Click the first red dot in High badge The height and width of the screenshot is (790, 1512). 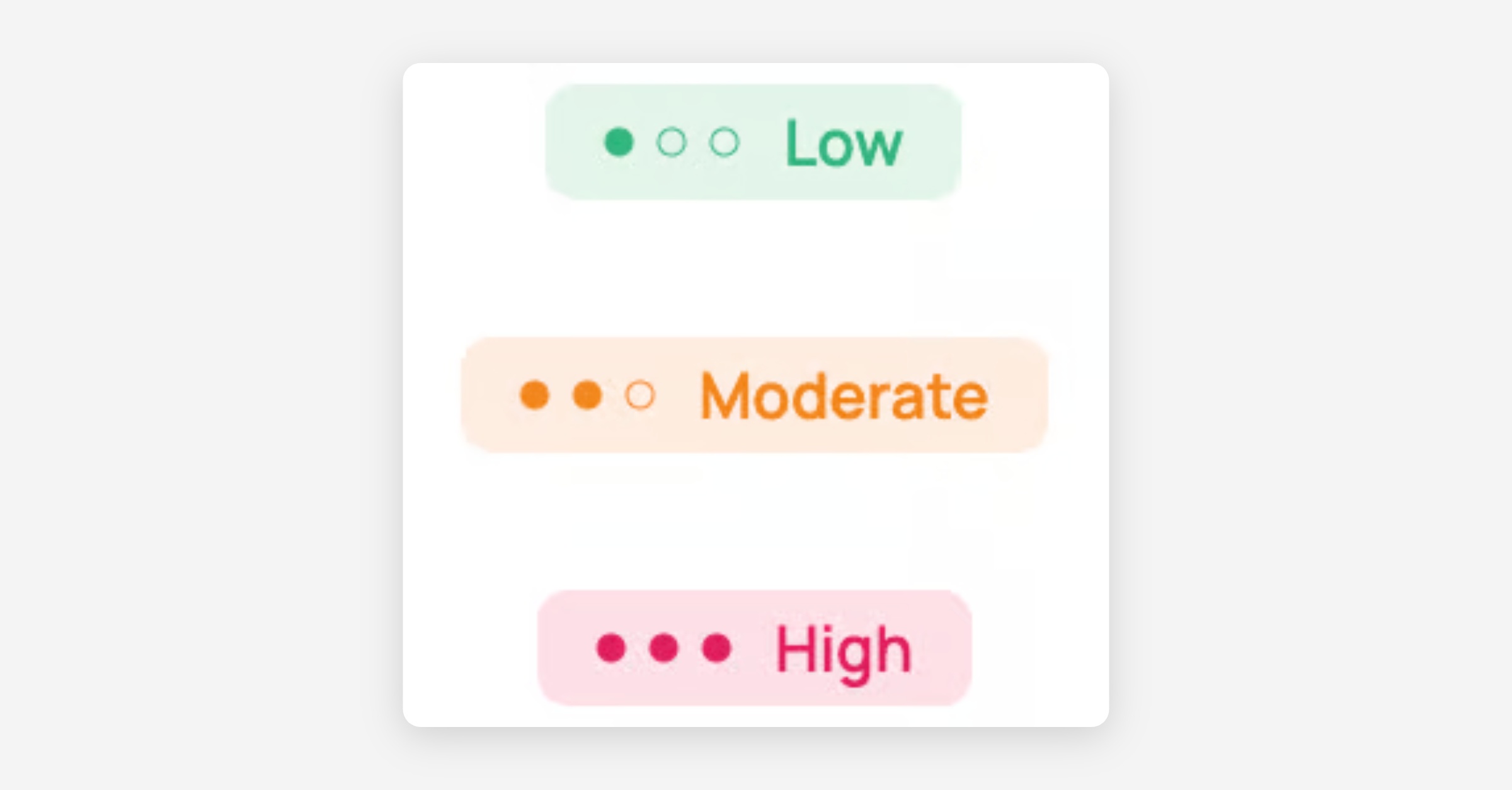(611, 648)
